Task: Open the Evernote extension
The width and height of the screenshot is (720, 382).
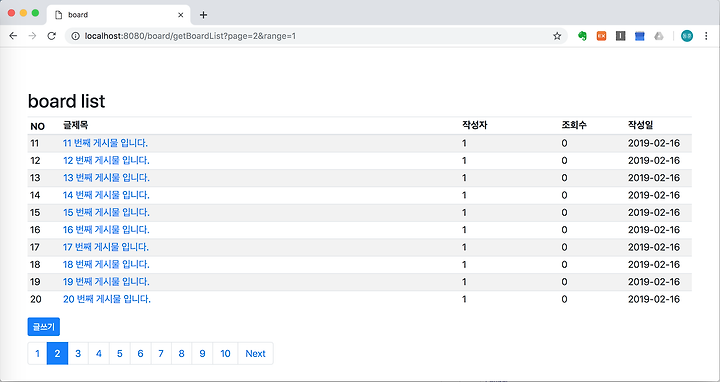Action: click(x=582, y=36)
